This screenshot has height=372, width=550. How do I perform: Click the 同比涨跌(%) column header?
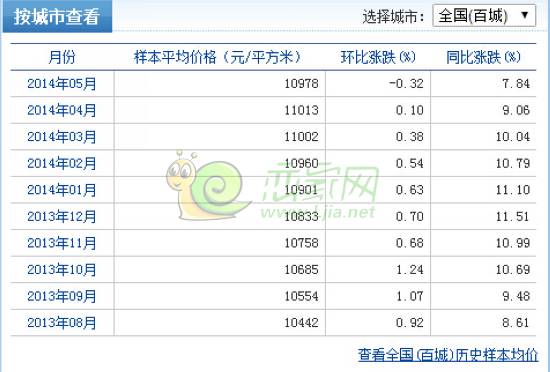483,57
